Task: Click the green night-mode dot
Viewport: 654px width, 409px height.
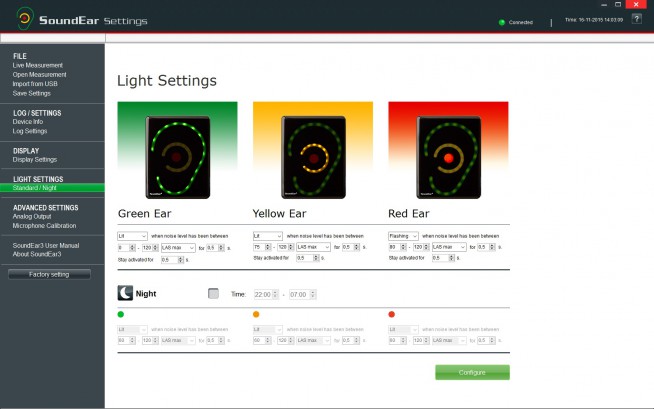Action: pos(121,314)
